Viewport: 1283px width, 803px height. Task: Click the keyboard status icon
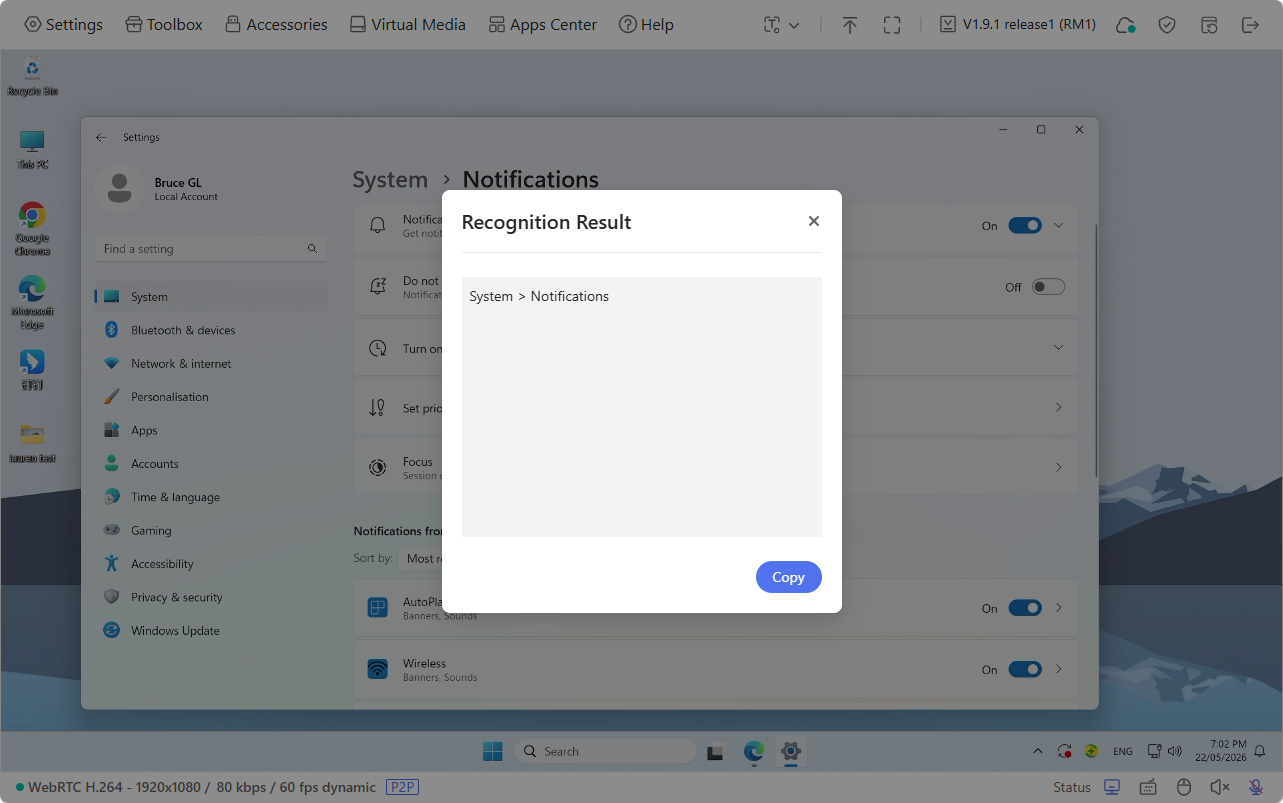tap(1149, 787)
